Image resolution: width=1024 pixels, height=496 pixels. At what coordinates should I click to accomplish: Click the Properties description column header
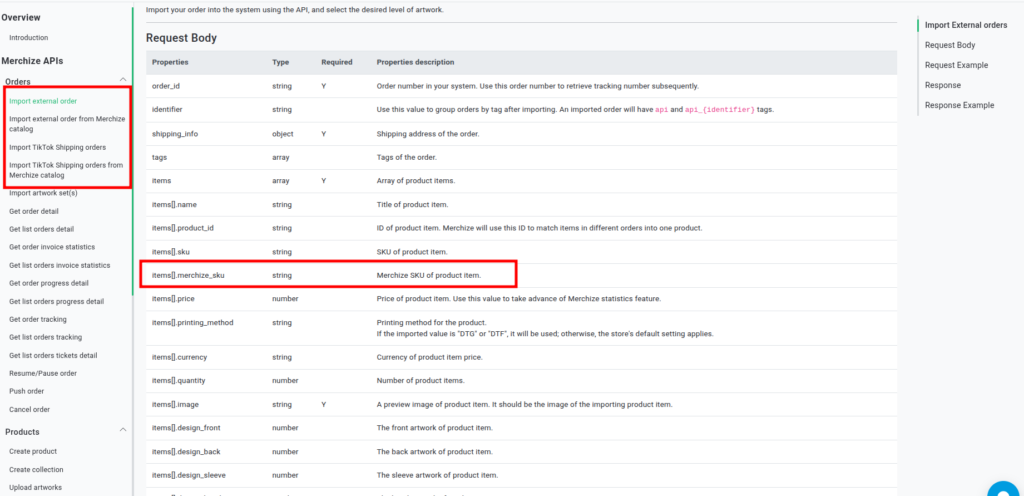tap(415, 62)
